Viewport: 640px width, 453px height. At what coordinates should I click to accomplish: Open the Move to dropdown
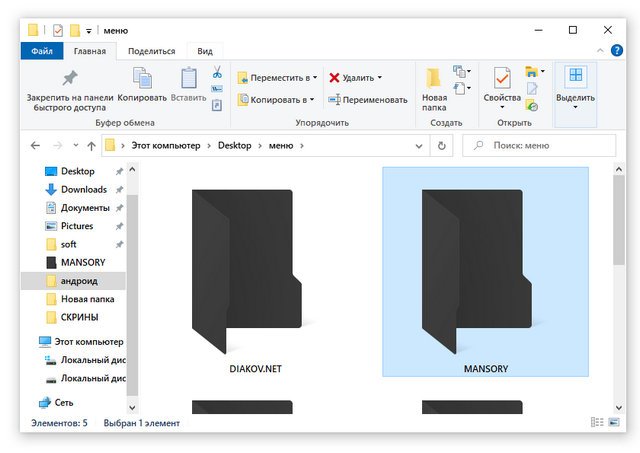click(277, 78)
